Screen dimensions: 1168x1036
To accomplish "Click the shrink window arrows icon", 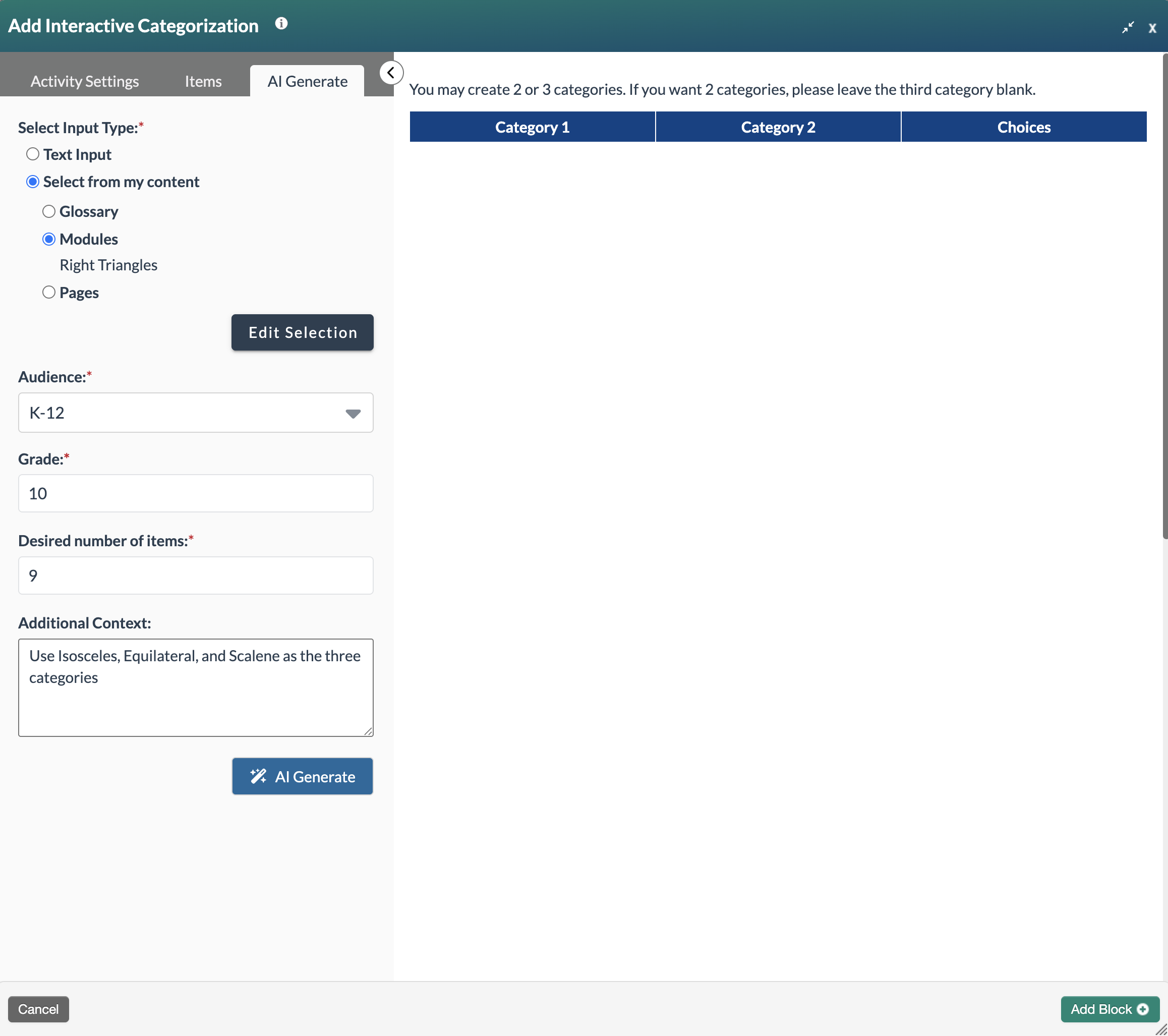I will coord(1128,27).
